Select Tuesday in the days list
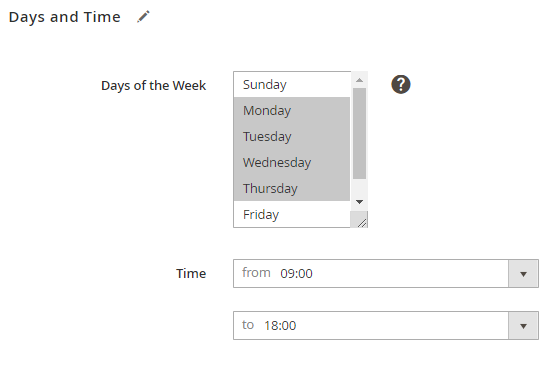Screen dimensions: 550x368 (292, 136)
